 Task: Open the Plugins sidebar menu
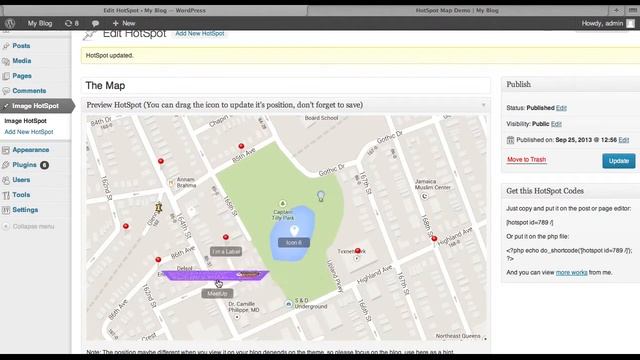click(24, 165)
